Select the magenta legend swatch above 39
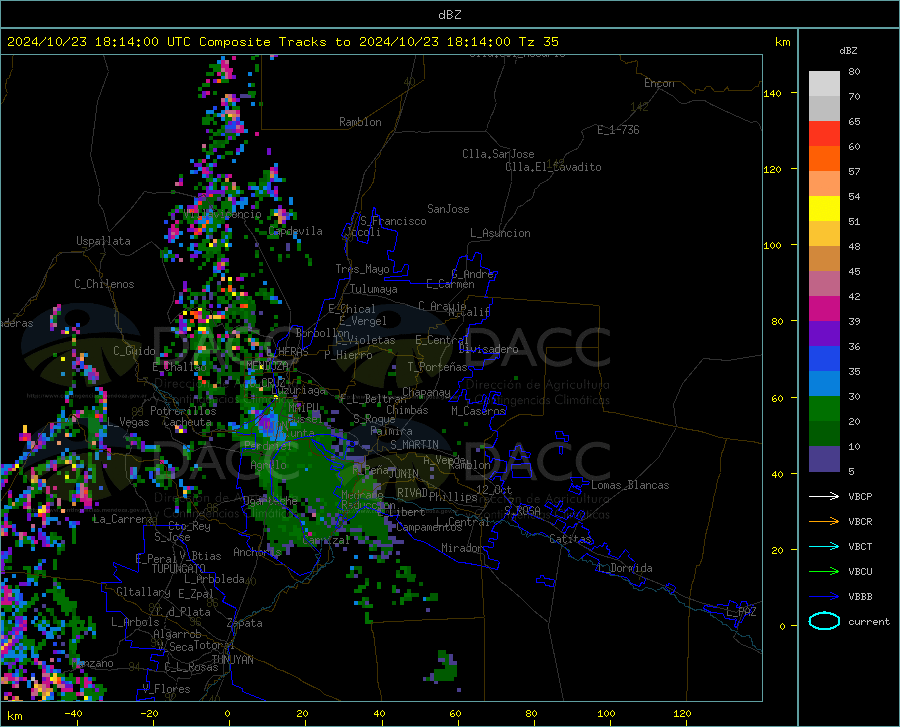Viewport: 900px width, 727px height. point(824,309)
